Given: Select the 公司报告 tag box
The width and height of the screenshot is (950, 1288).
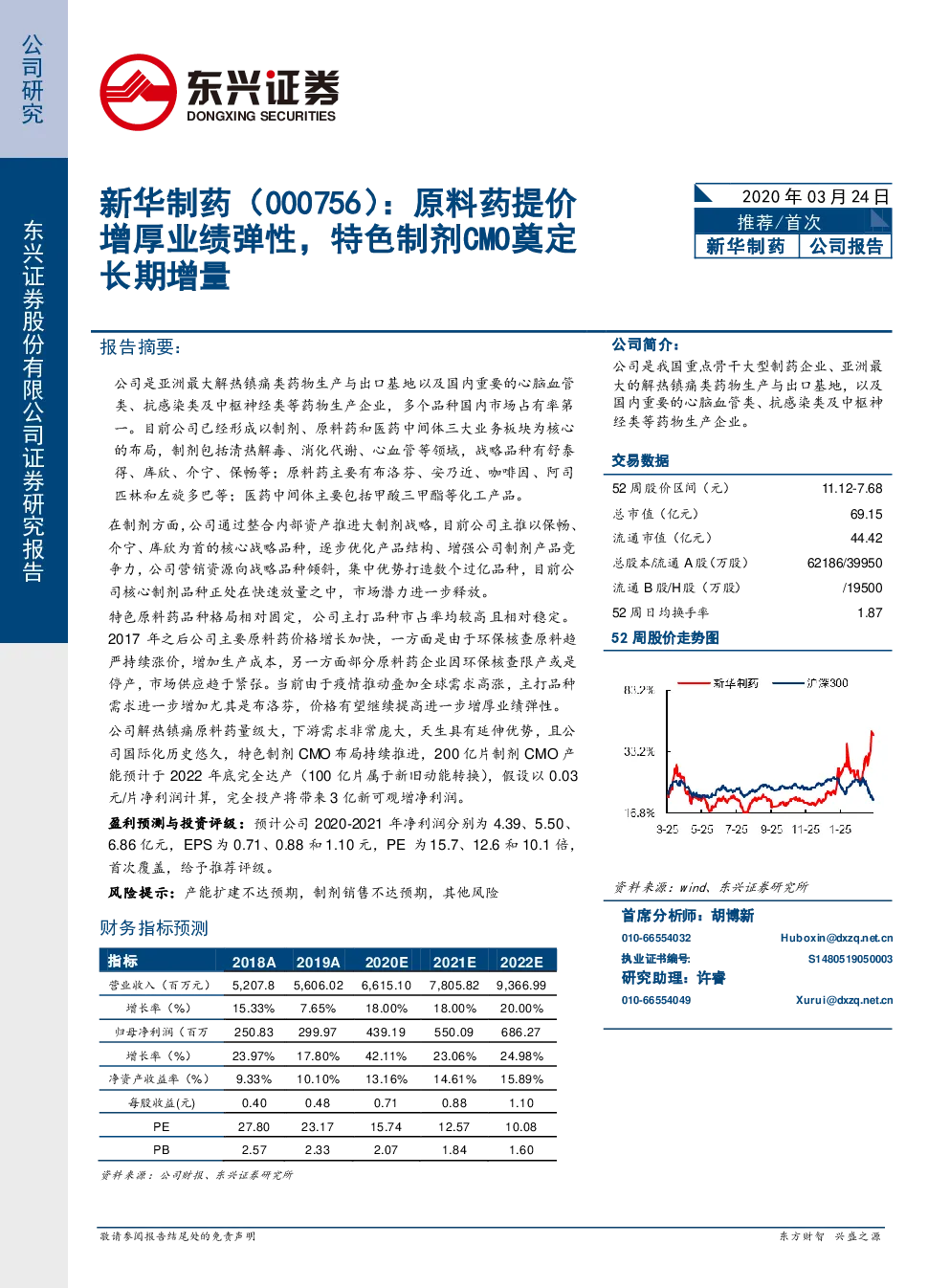Looking at the screenshot, I should point(846,246).
